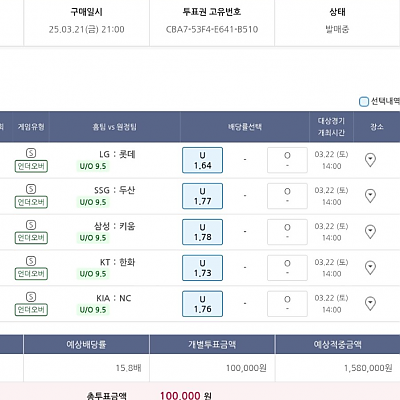Viewport: 400px width, 400px height.
Task: Click the S badge in KIA row
Action: click(31, 297)
